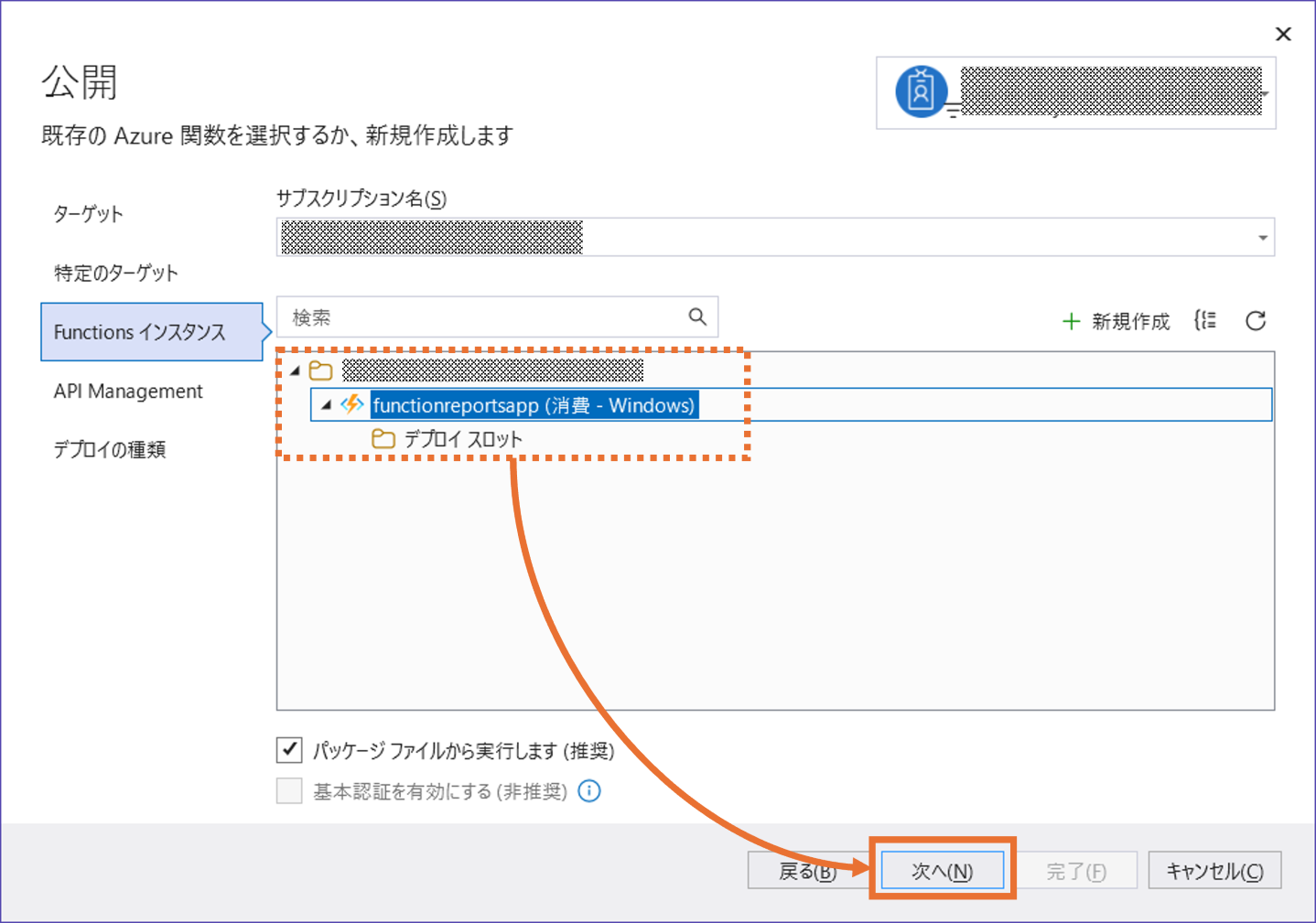This screenshot has width=1316, height=923.
Task: Open the account dropdown arrow
Action: coord(1264,94)
